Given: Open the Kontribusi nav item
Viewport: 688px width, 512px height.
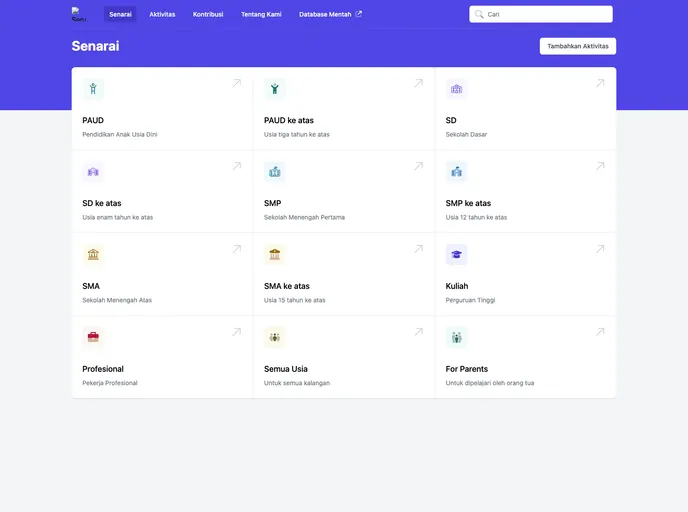Looking at the screenshot, I should pos(208,14).
